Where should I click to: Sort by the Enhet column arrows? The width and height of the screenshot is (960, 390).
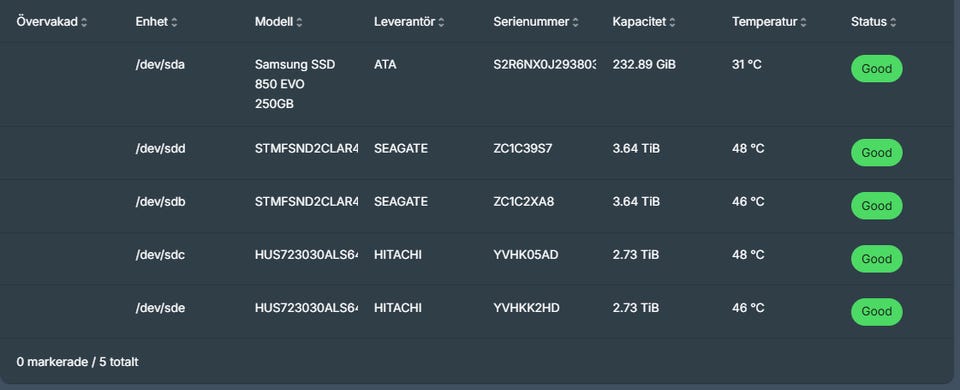pyautogui.click(x=174, y=23)
